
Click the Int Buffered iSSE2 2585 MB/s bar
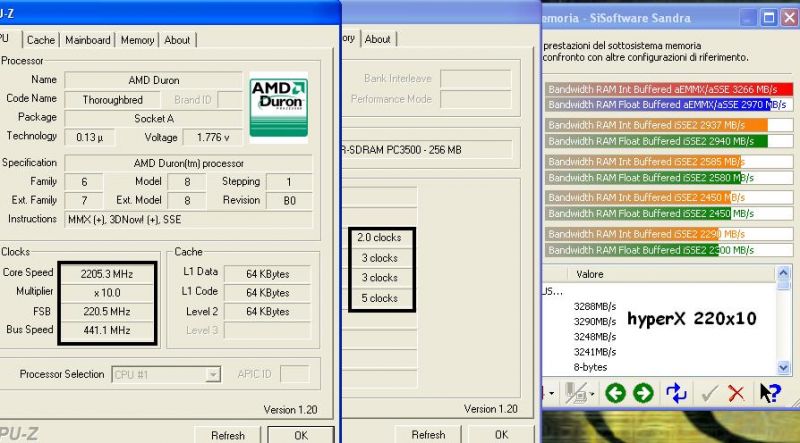point(669,162)
